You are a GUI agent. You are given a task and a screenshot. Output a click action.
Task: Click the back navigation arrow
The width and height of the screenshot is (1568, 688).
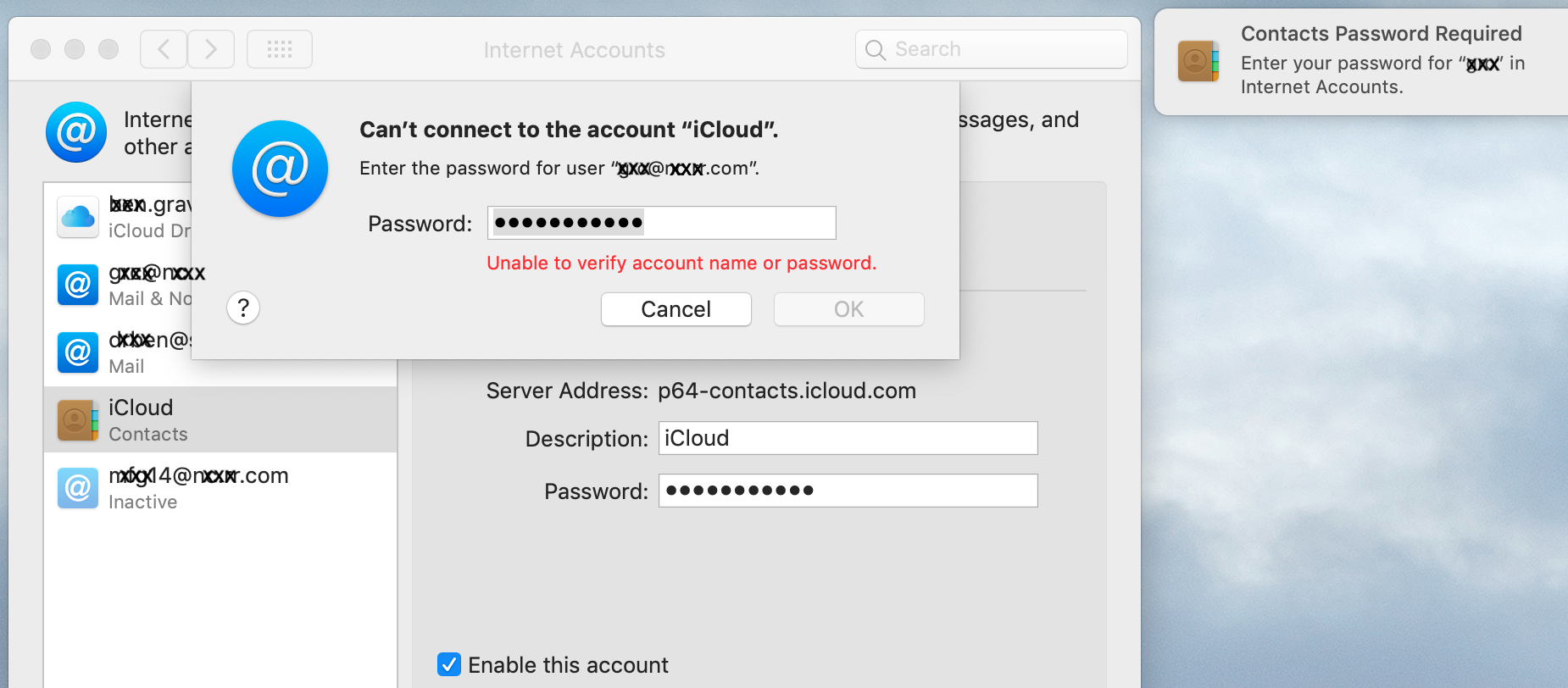(163, 48)
